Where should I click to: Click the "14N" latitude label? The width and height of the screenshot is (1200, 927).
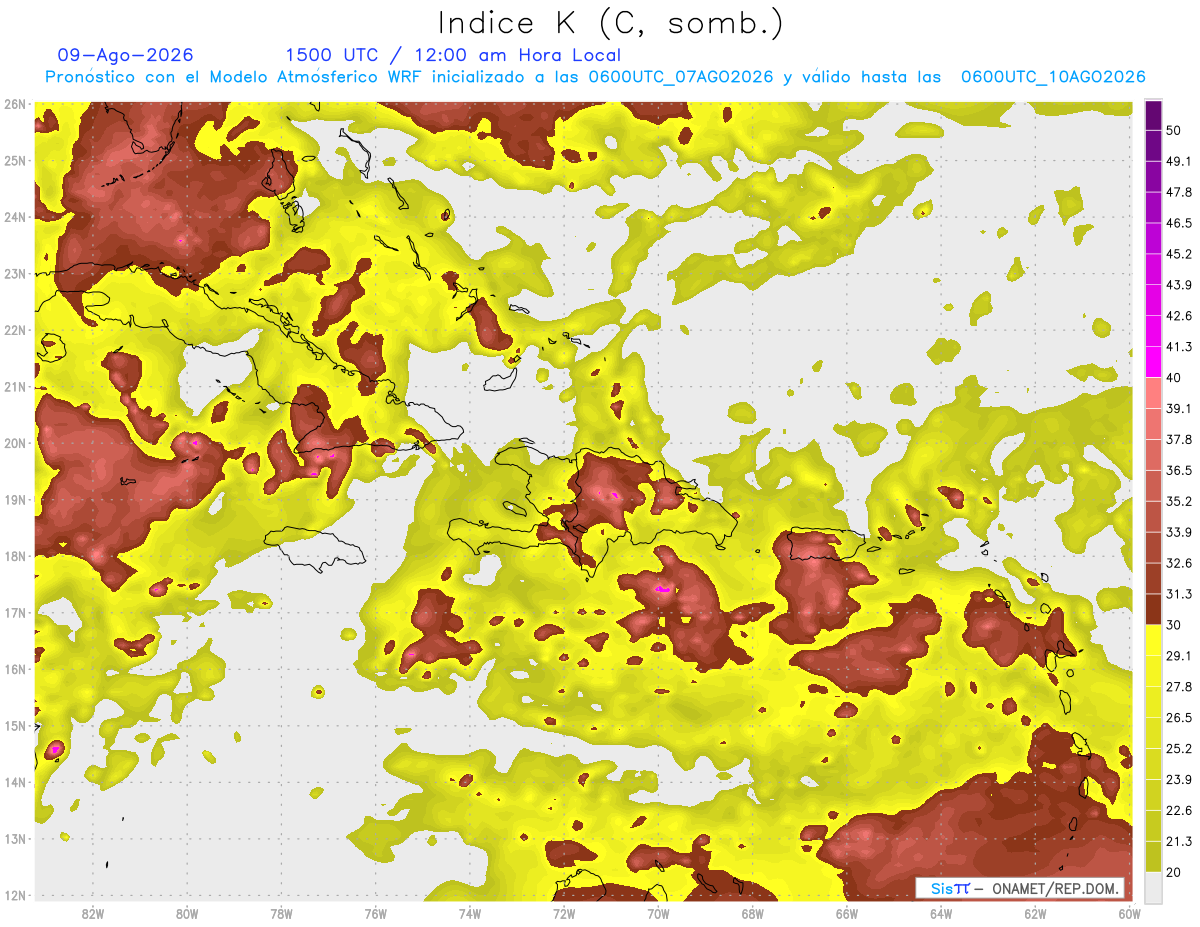click(x=15, y=782)
